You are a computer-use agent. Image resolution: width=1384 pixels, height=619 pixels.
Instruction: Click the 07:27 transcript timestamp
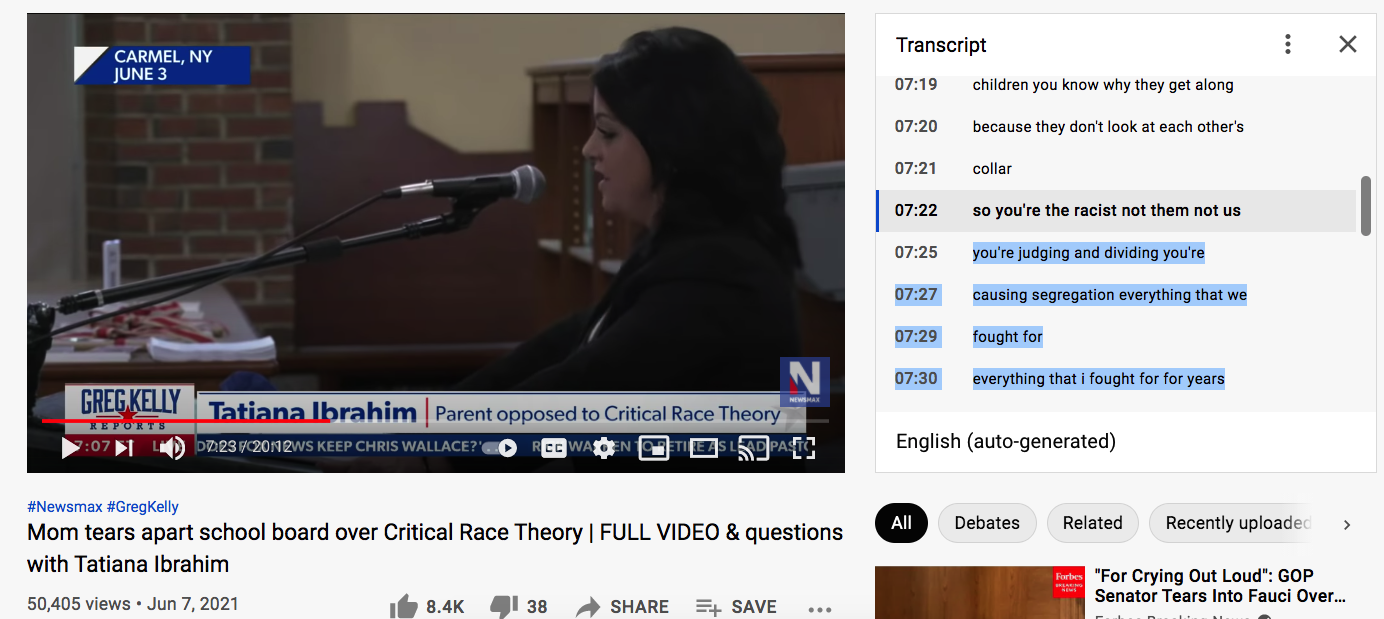tap(916, 295)
